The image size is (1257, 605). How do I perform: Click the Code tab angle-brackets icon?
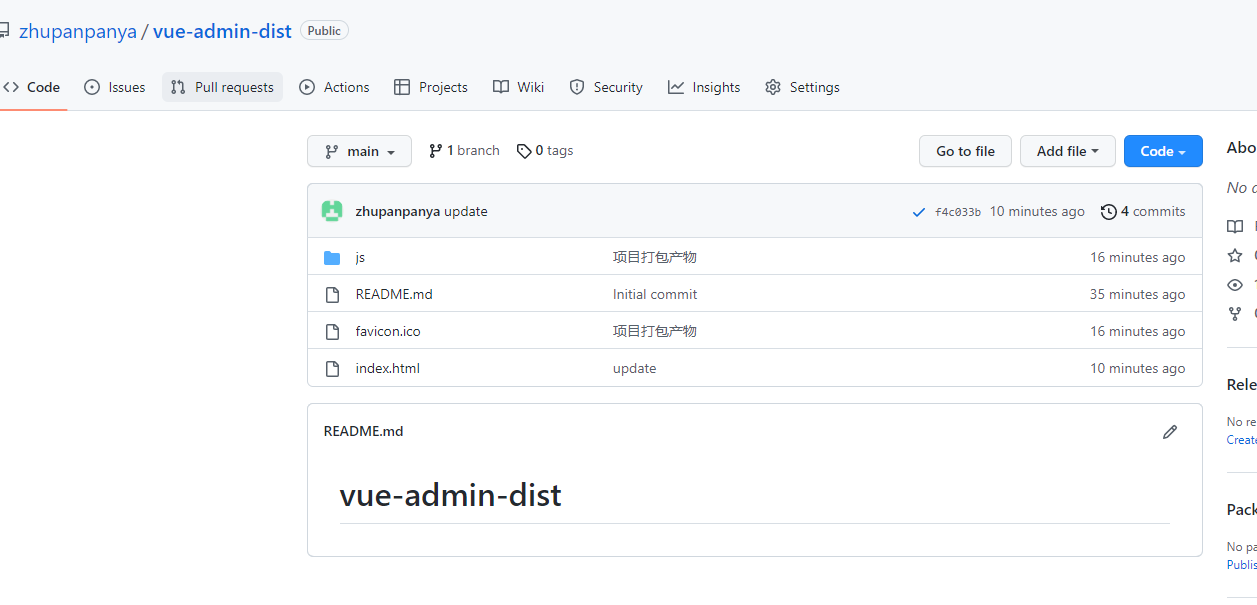11,87
